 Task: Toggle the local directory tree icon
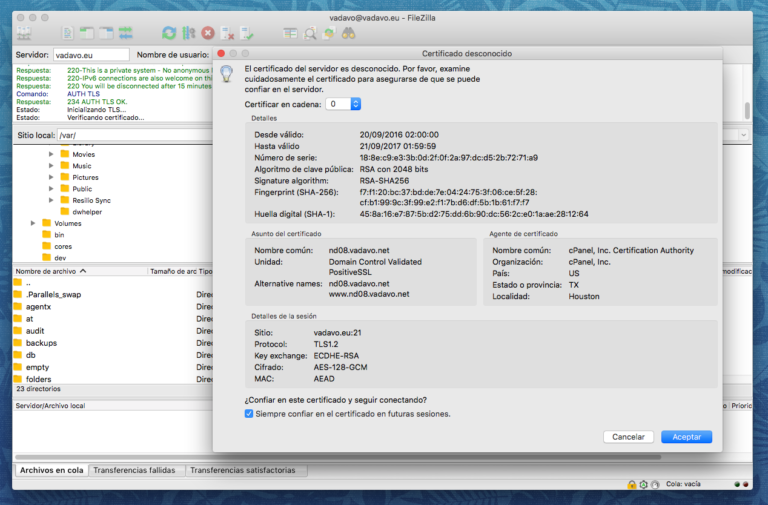click(x=87, y=33)
